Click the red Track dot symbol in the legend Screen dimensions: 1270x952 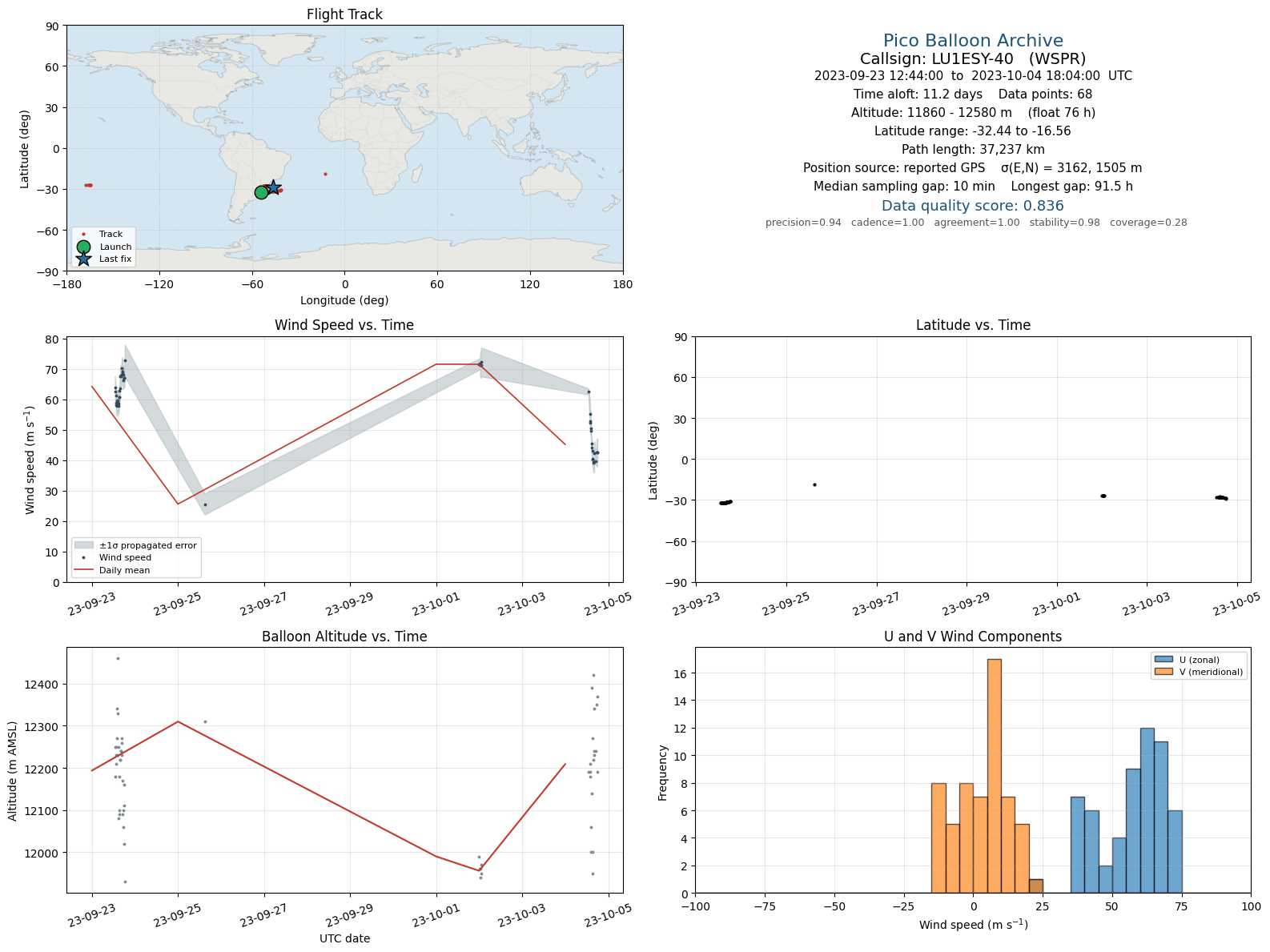[x=83, y=235]
